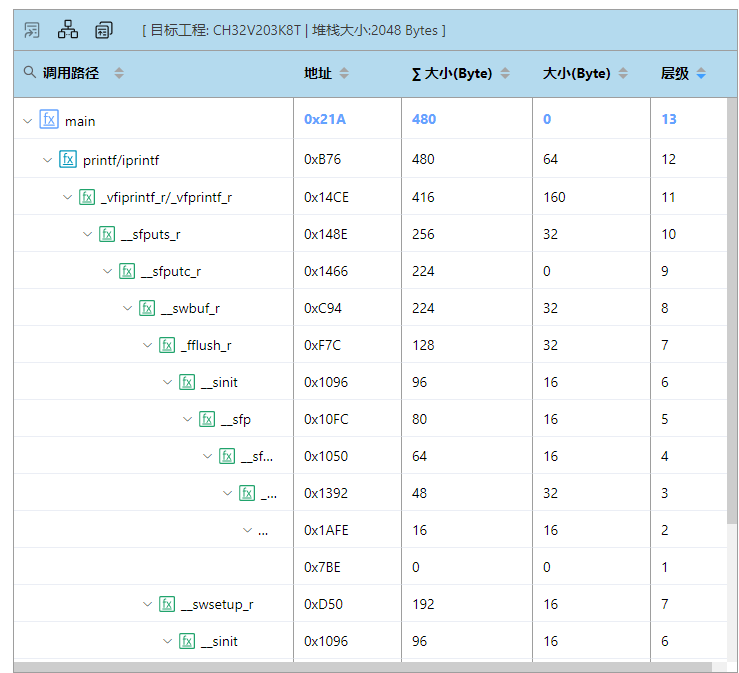Click the fx icon beside _vfiprintf_r/_vfprintf_r
The width and height of the screenshot is (739, 673).
(87, 197)
